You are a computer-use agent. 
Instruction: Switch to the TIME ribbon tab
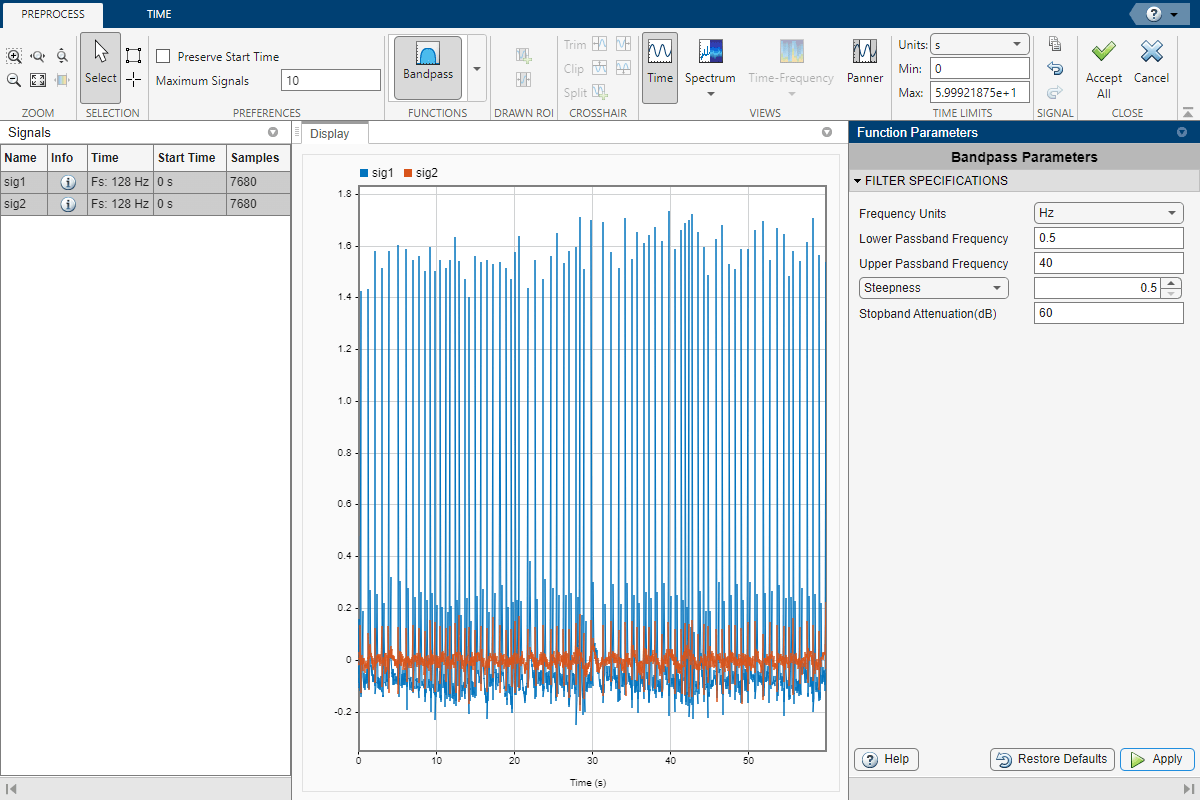(158, 14)
